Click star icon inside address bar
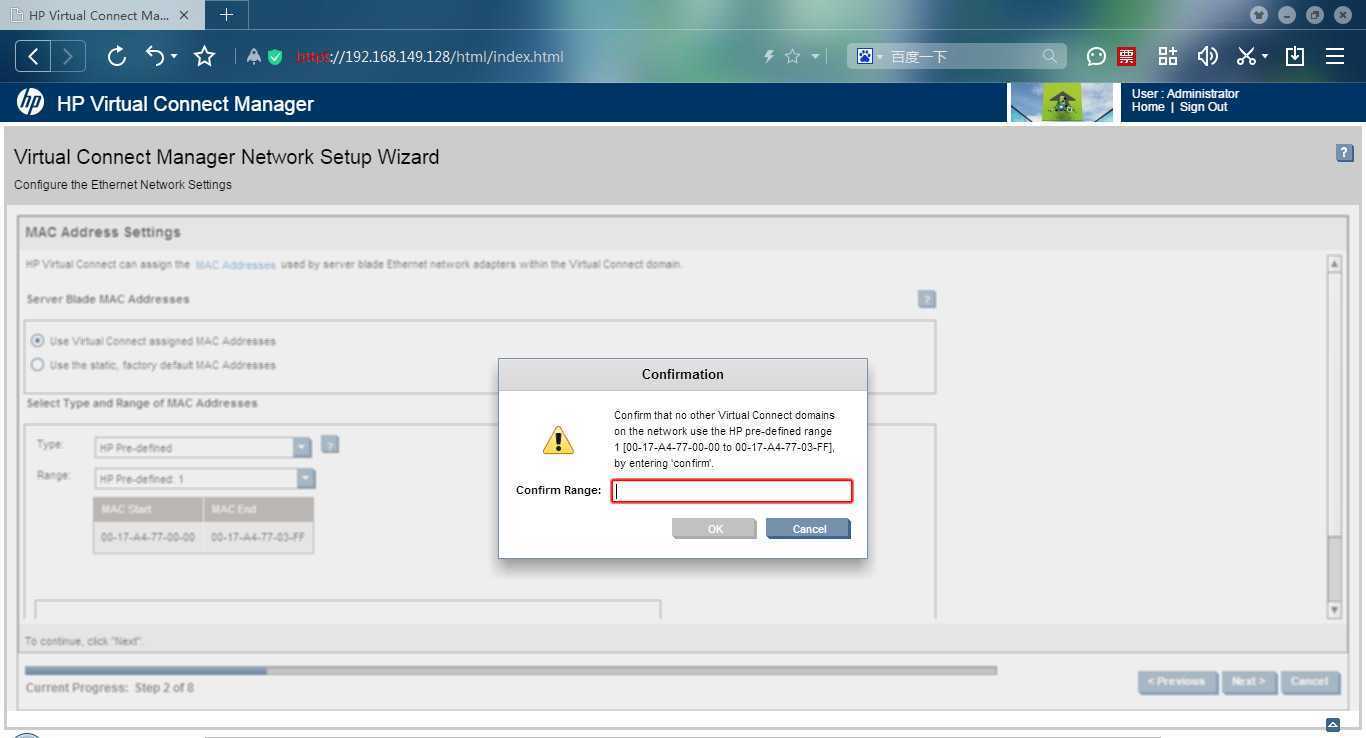Viewport: 1366px width, 738px height. (x=792, y=57)
